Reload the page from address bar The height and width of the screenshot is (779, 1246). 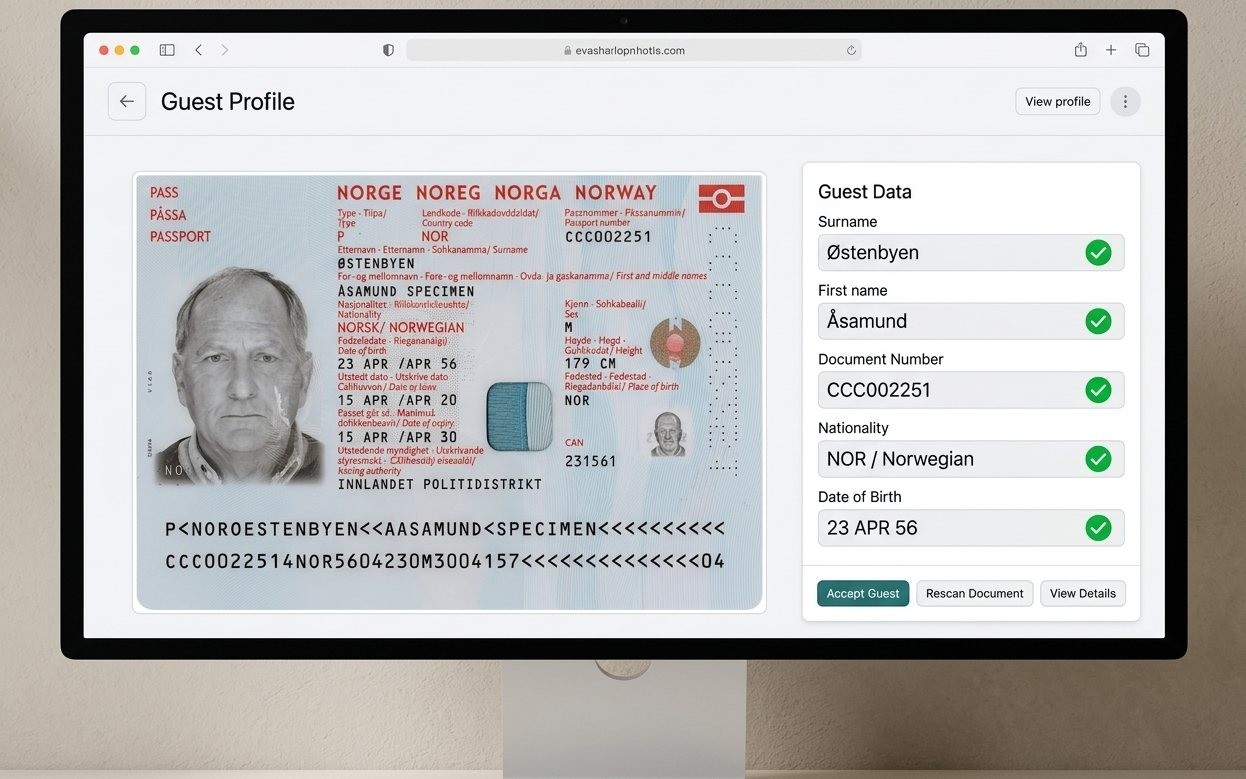[851, 50]
